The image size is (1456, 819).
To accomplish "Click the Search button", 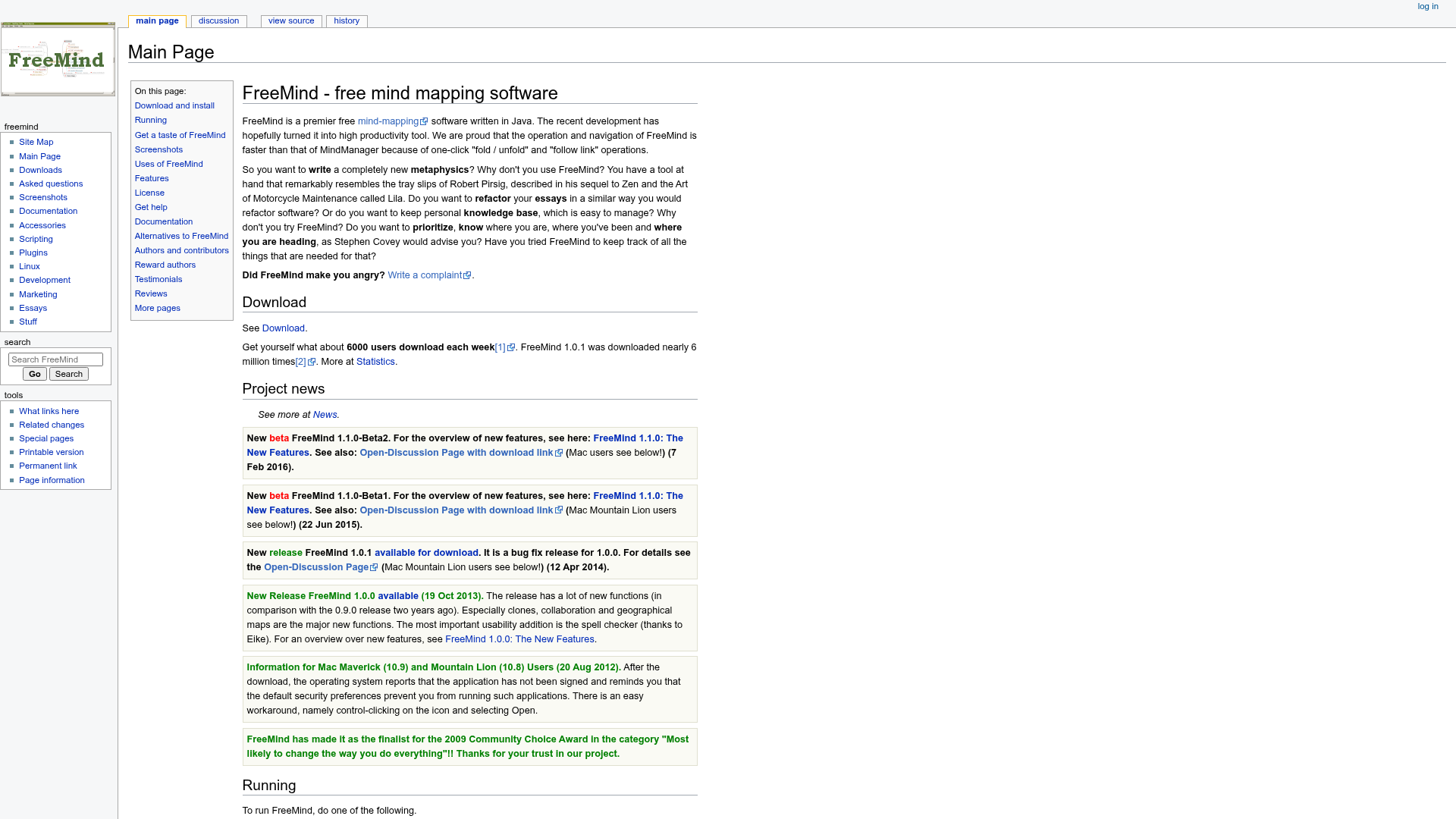I will 68,373.
